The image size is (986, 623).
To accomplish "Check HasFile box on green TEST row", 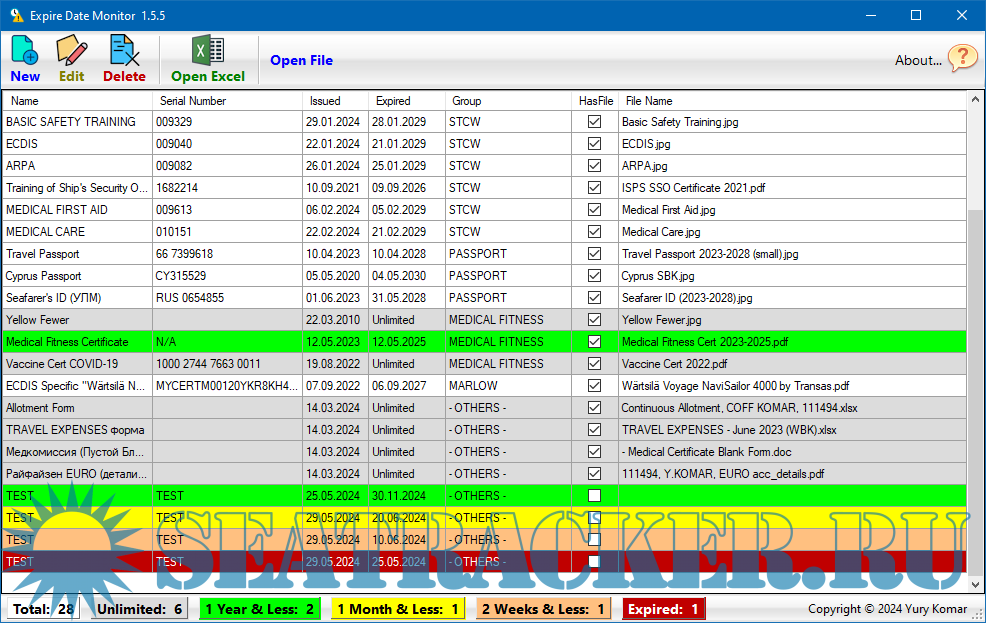I will click(594, 496).
